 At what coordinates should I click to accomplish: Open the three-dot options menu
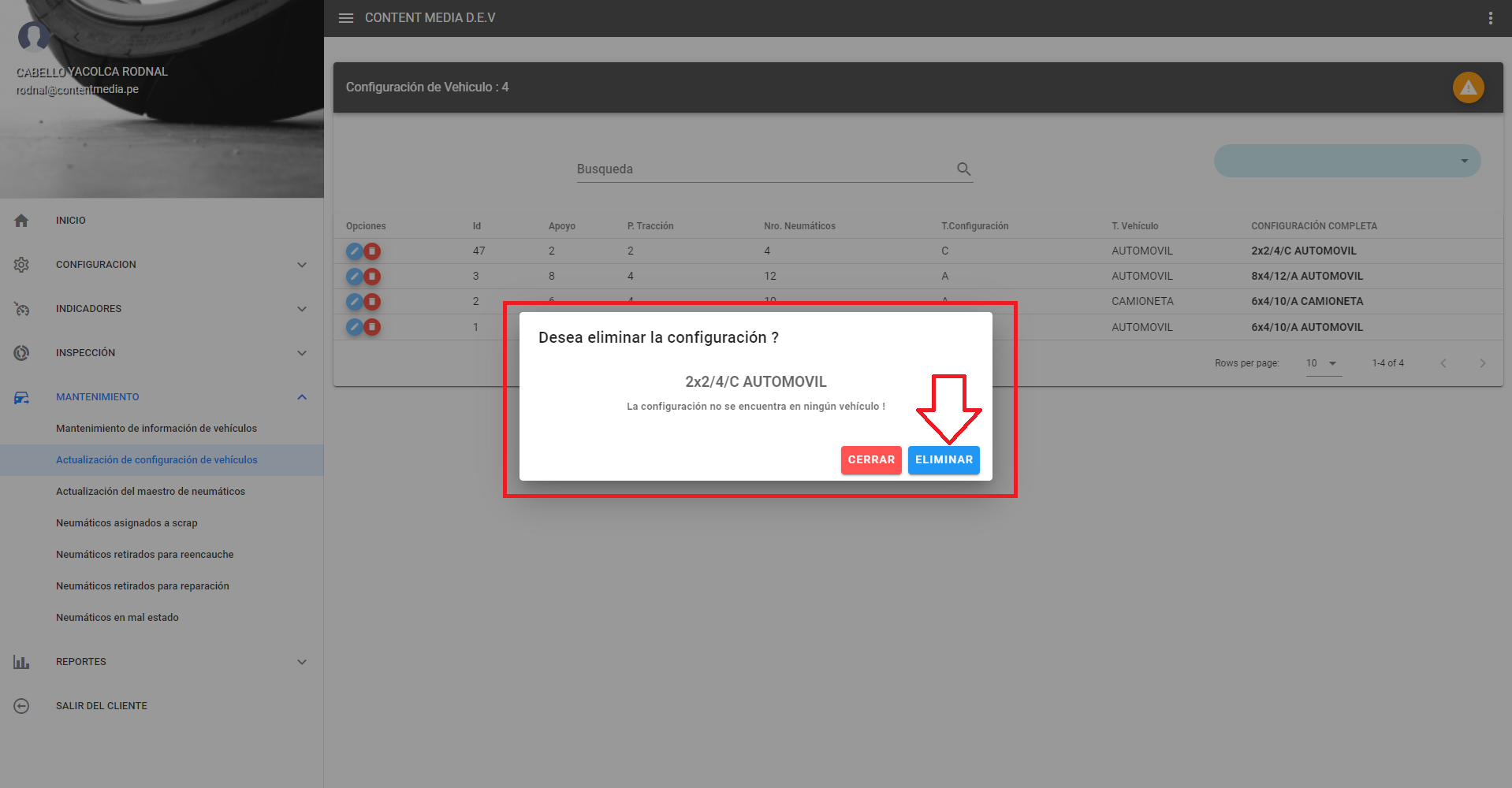click(x=1490, y=18)
